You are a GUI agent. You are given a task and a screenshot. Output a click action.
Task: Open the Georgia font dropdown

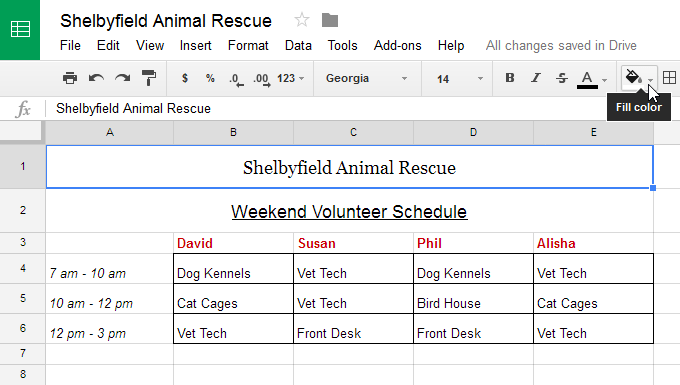tap(366, 78)
